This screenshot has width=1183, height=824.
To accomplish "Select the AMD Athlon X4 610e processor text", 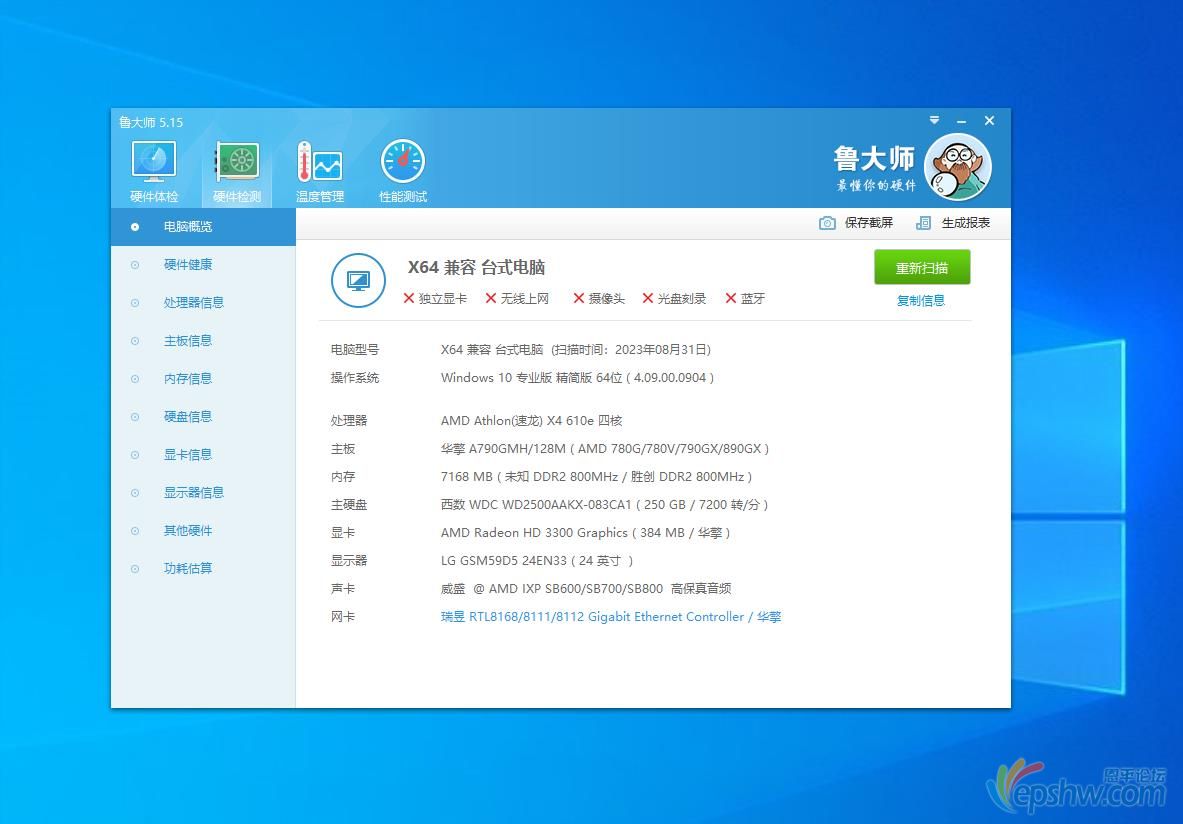I will coord(532,421).
